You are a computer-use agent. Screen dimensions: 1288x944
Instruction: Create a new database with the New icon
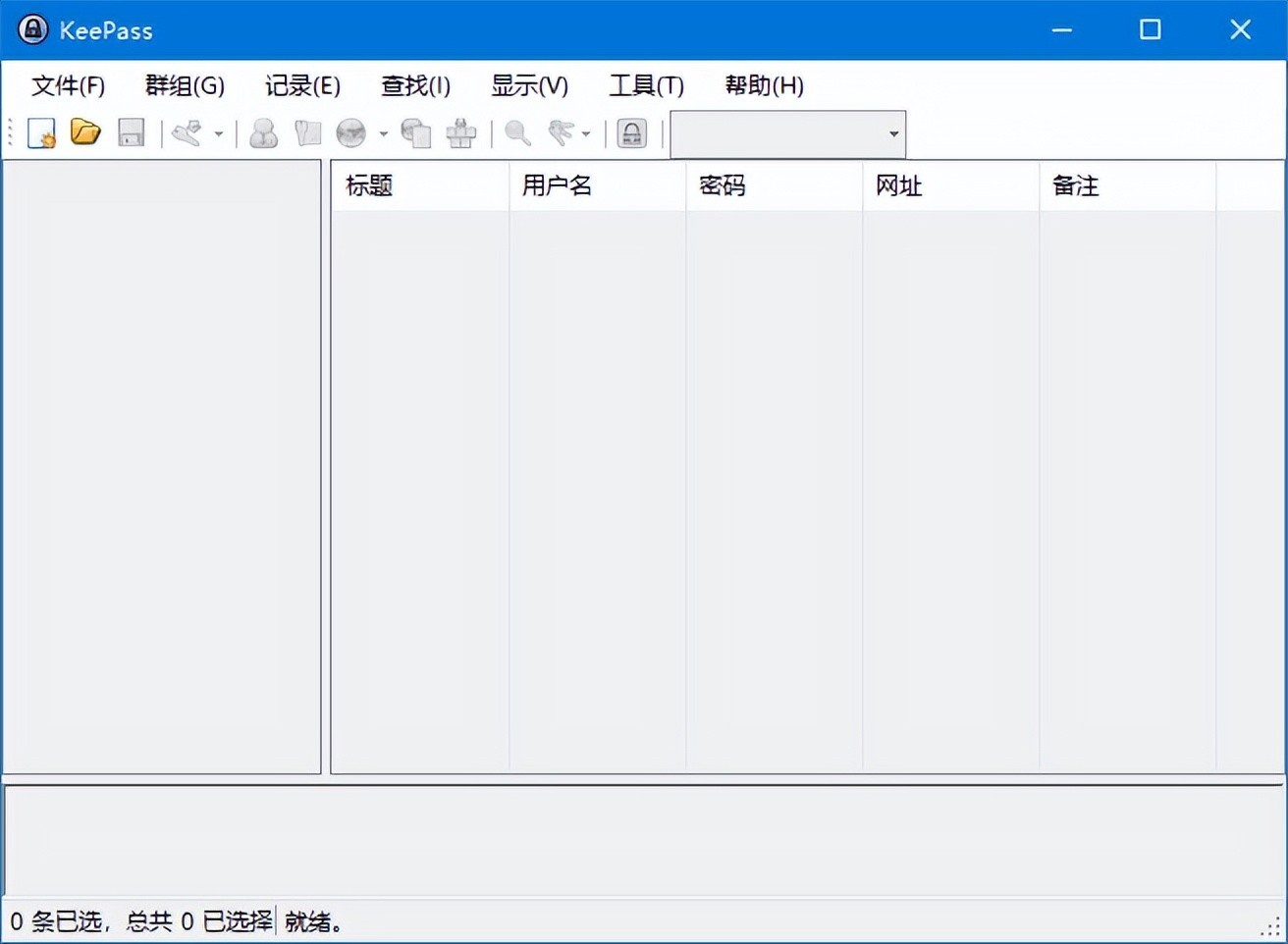pyautogui.click(x=41, y=132)
